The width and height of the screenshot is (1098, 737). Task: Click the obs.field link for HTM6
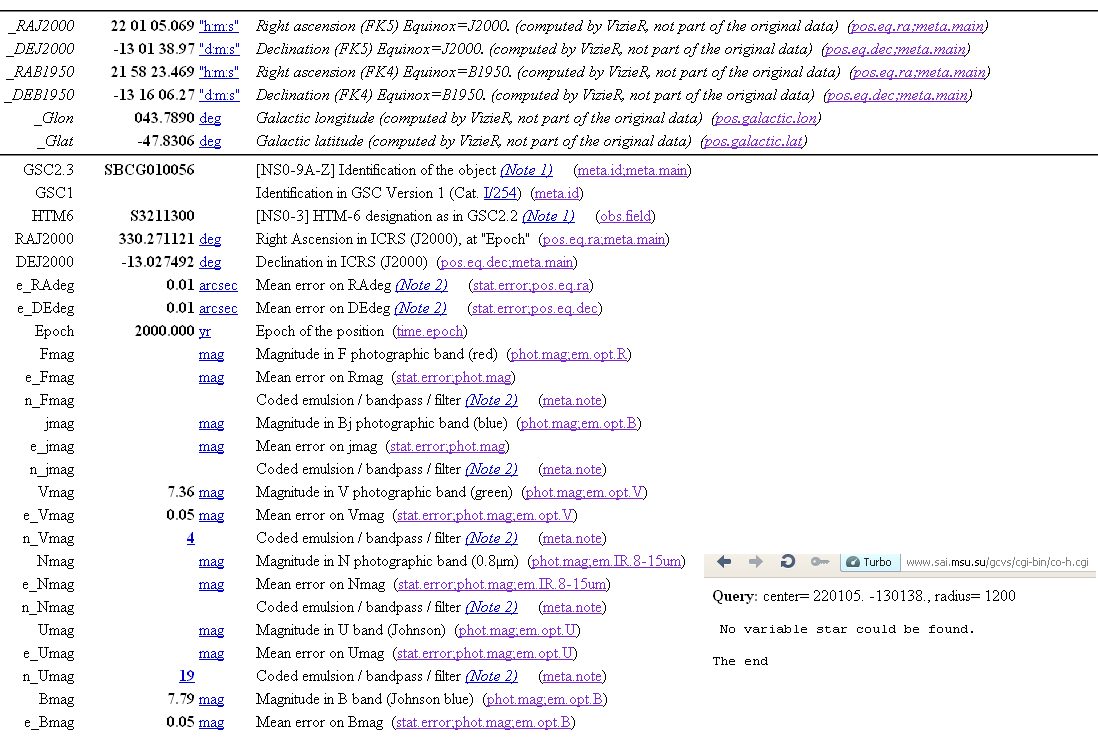coord(626,216)
